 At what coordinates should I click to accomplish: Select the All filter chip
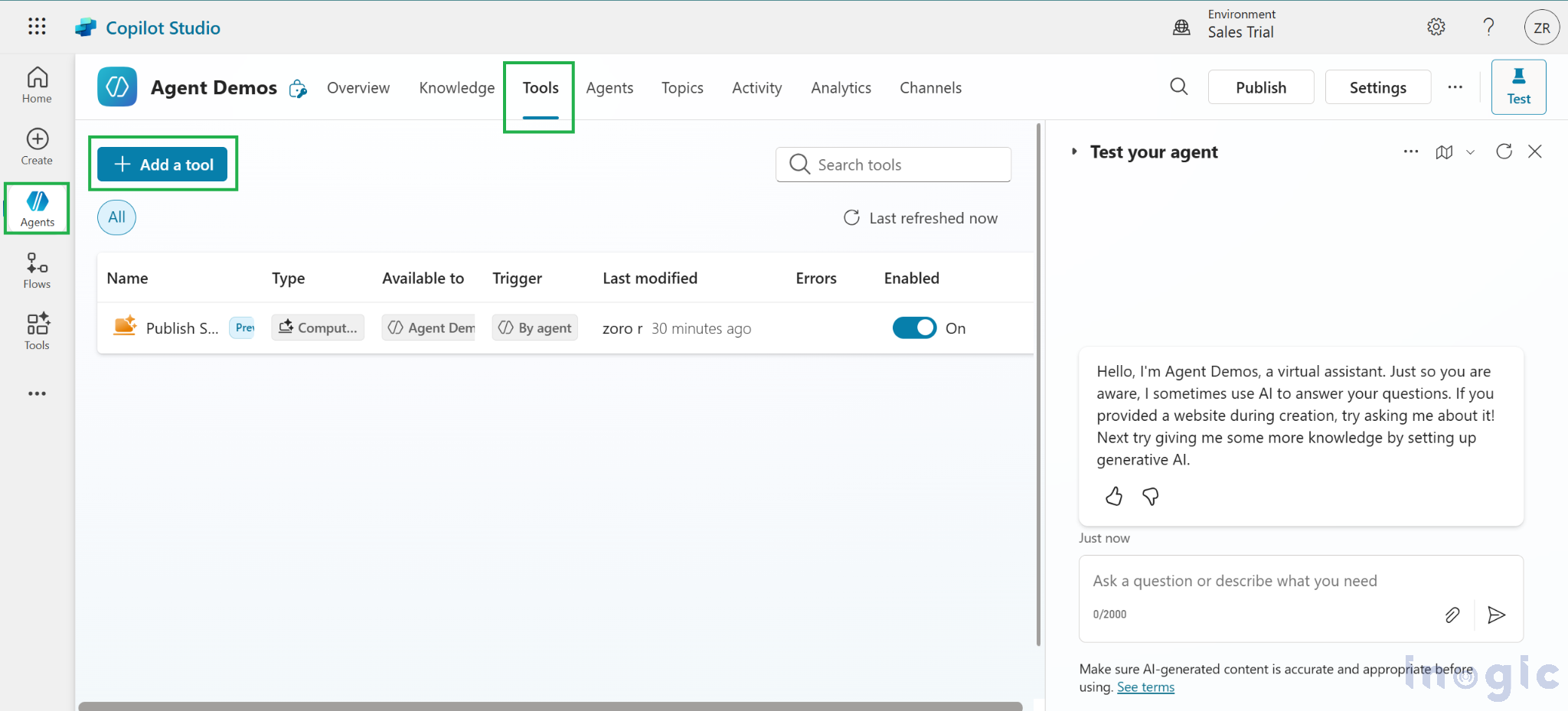tap(116, 217)
